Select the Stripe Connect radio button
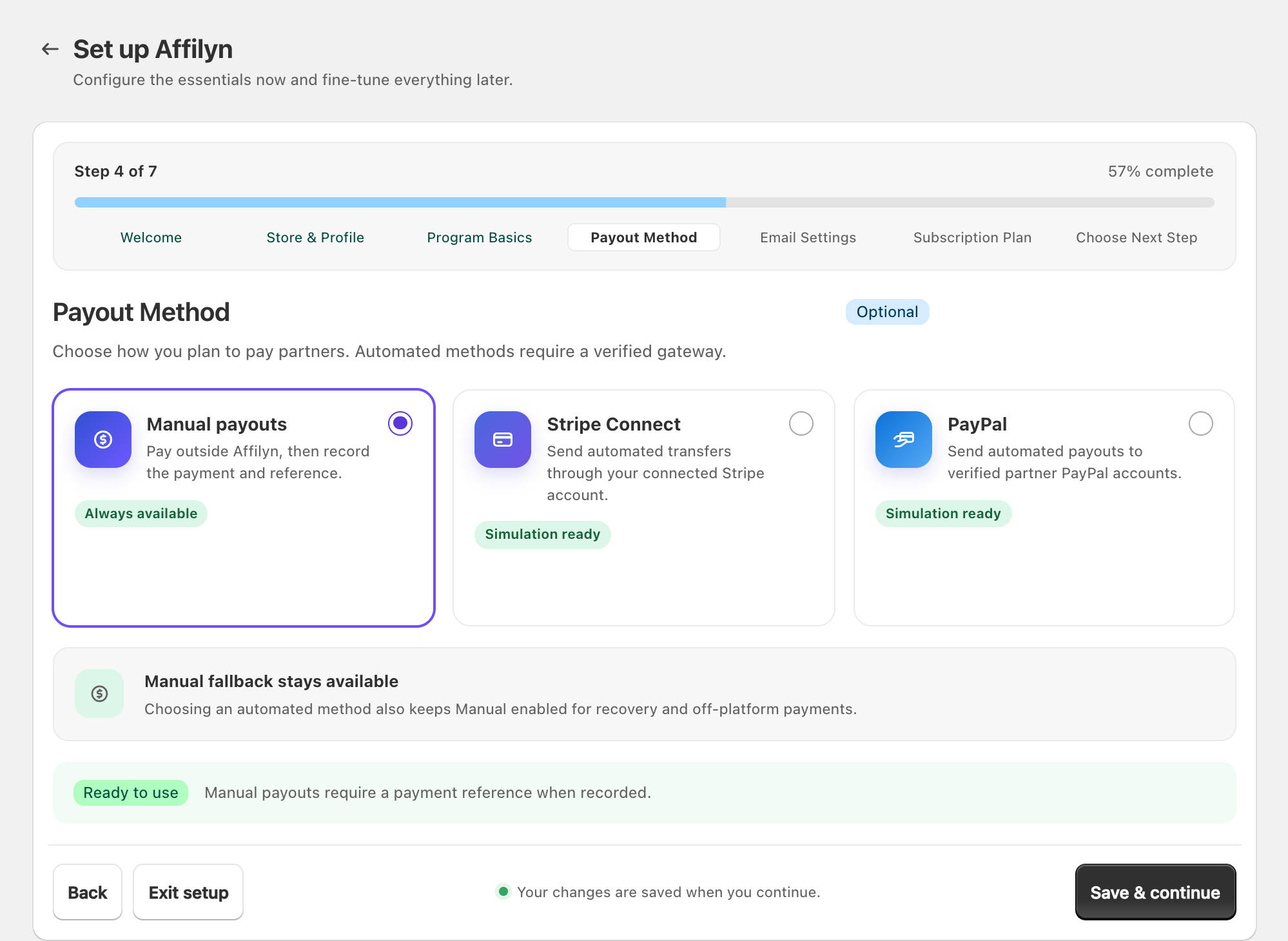 pyautogui.click(x=801, y=423)
